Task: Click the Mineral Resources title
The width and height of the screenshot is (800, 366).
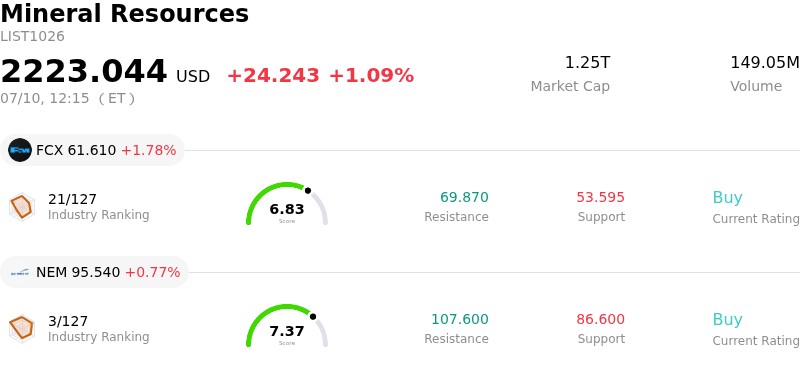Action: 124,13
